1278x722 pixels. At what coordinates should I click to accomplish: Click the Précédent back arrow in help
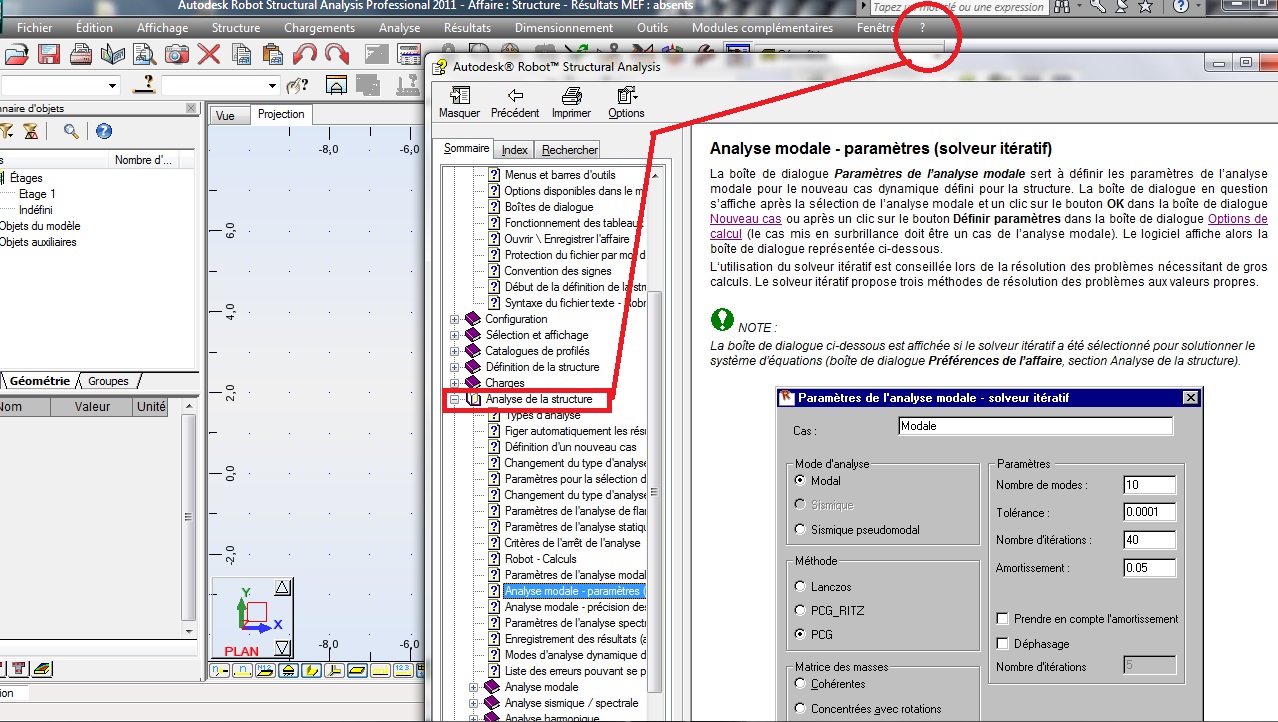(515, 95)
